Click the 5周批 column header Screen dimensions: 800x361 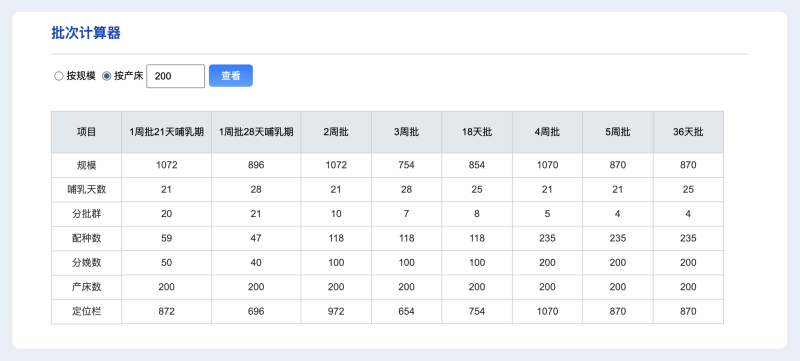617,132
